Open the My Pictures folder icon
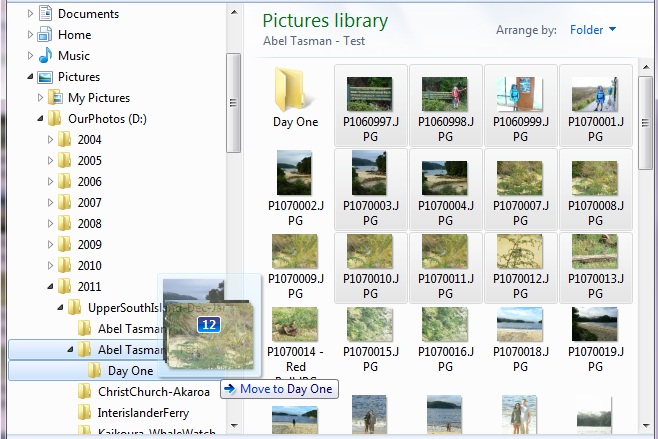The height and width of the screenshot is (439, 658). (x=55, y=98)
